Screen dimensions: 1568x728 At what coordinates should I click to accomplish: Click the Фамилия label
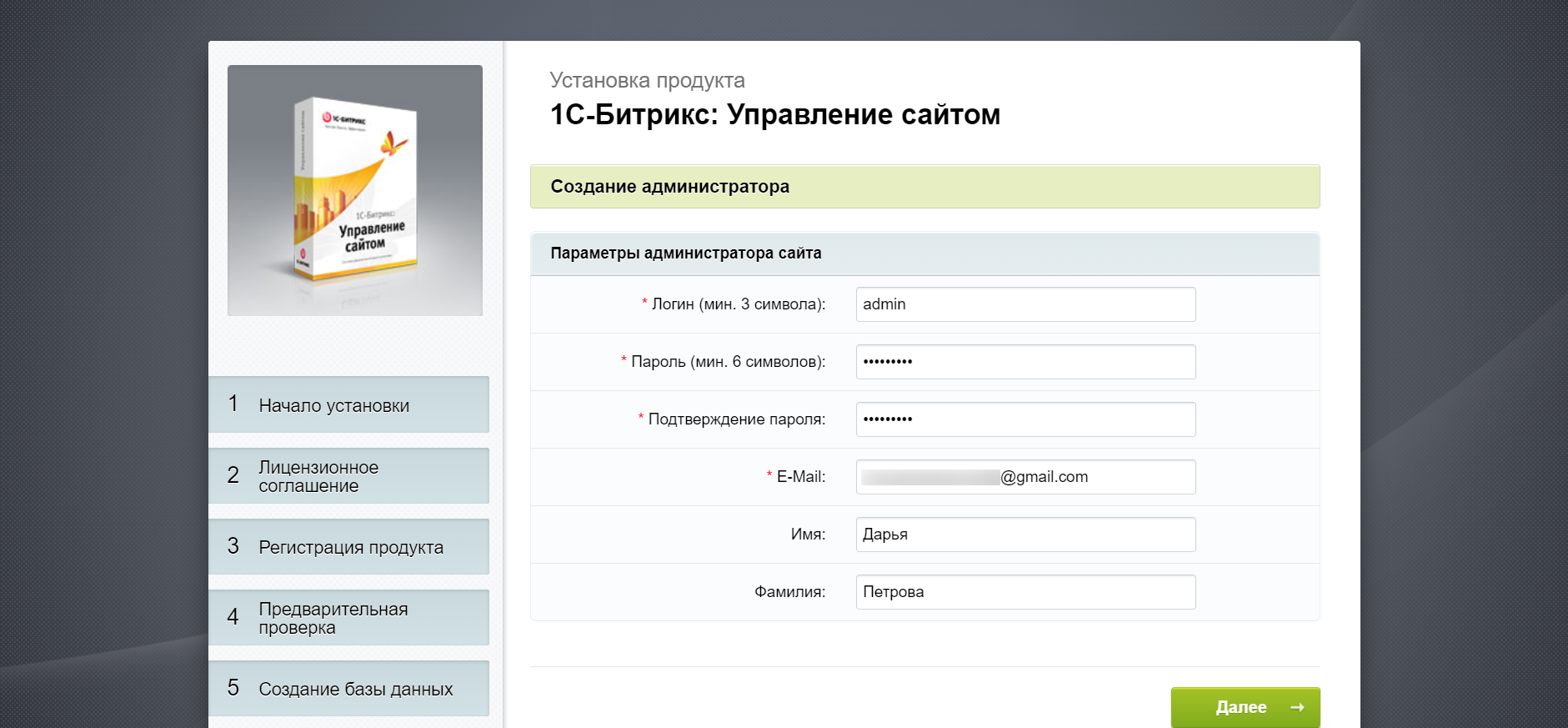(789, 592)
